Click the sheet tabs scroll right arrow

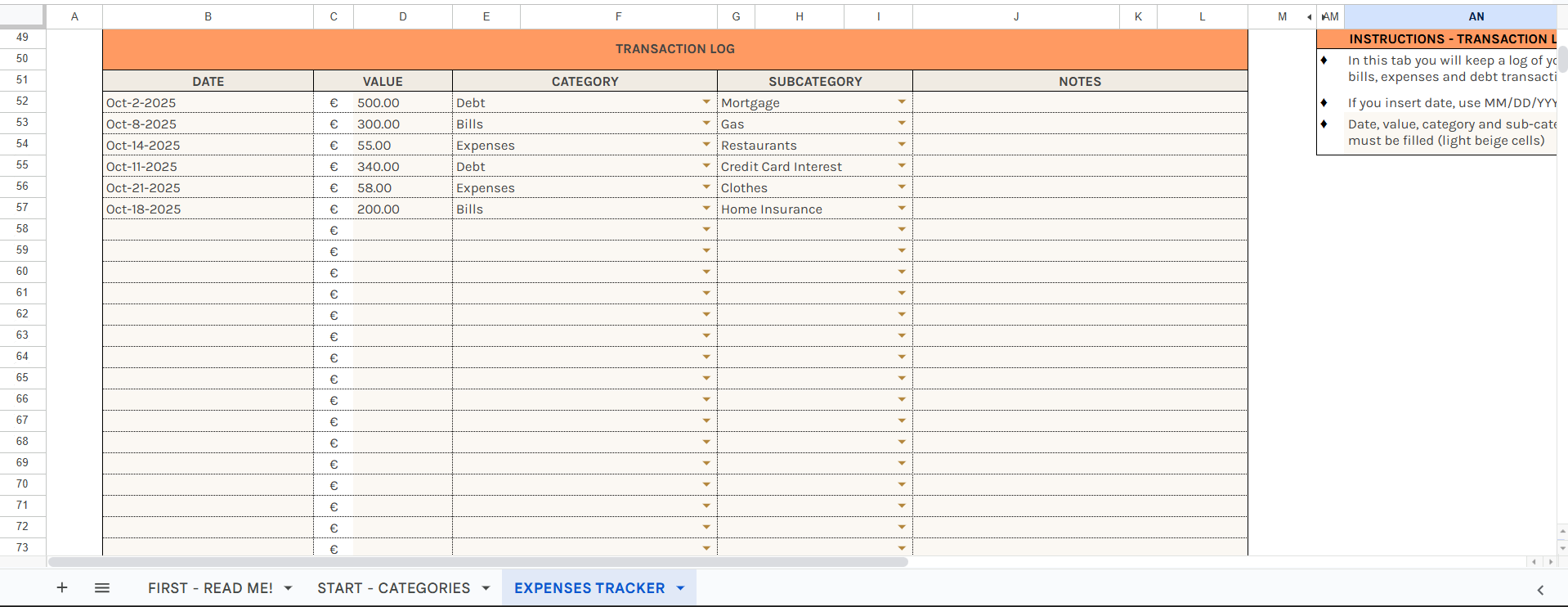1551,562
